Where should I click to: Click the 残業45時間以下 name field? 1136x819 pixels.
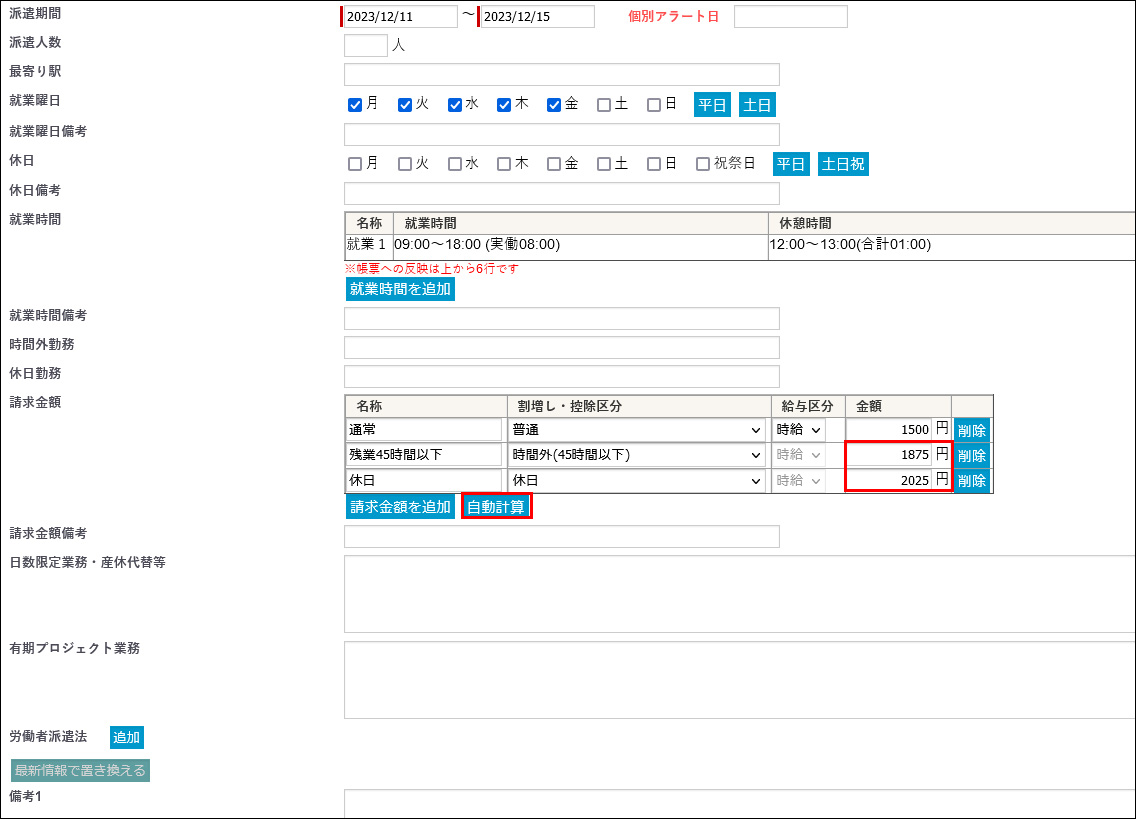coord(424,455)
